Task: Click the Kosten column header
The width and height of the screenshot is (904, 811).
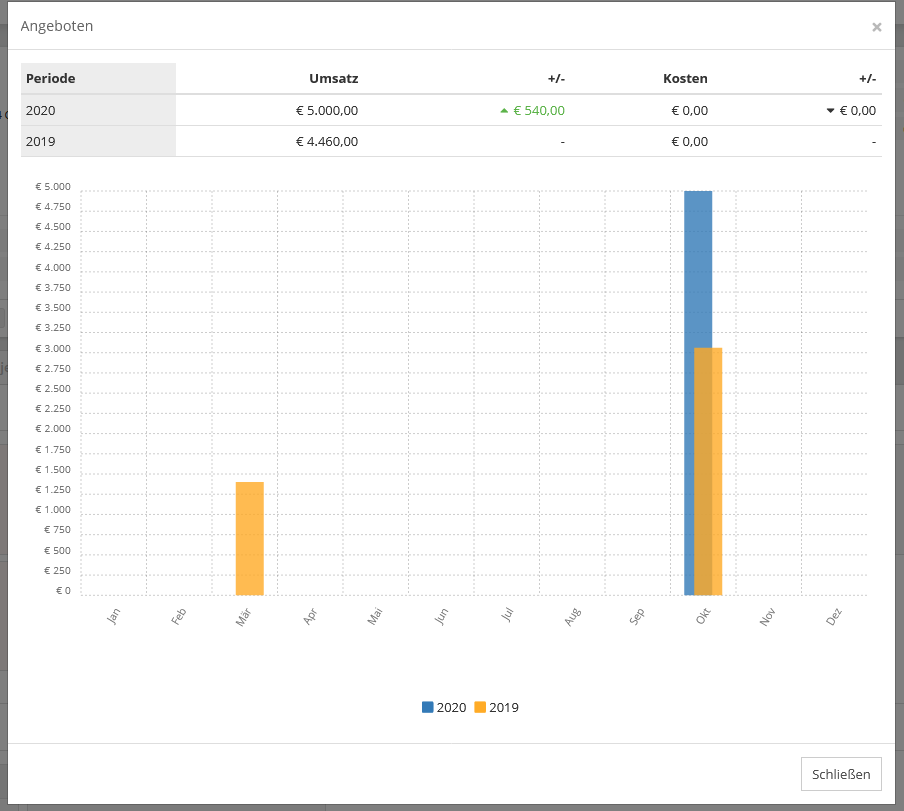Action: tap(685, 78)
